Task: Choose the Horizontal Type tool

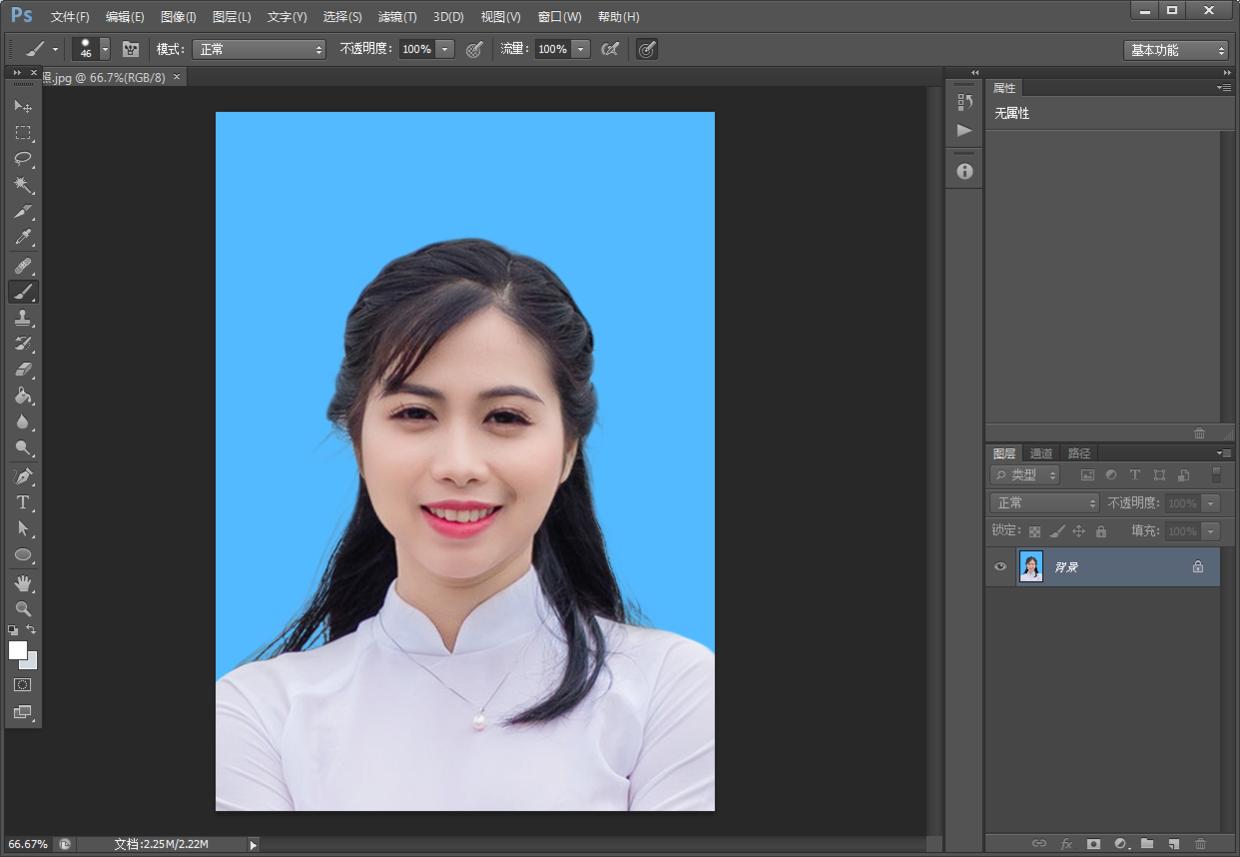Action: point(23,502)
